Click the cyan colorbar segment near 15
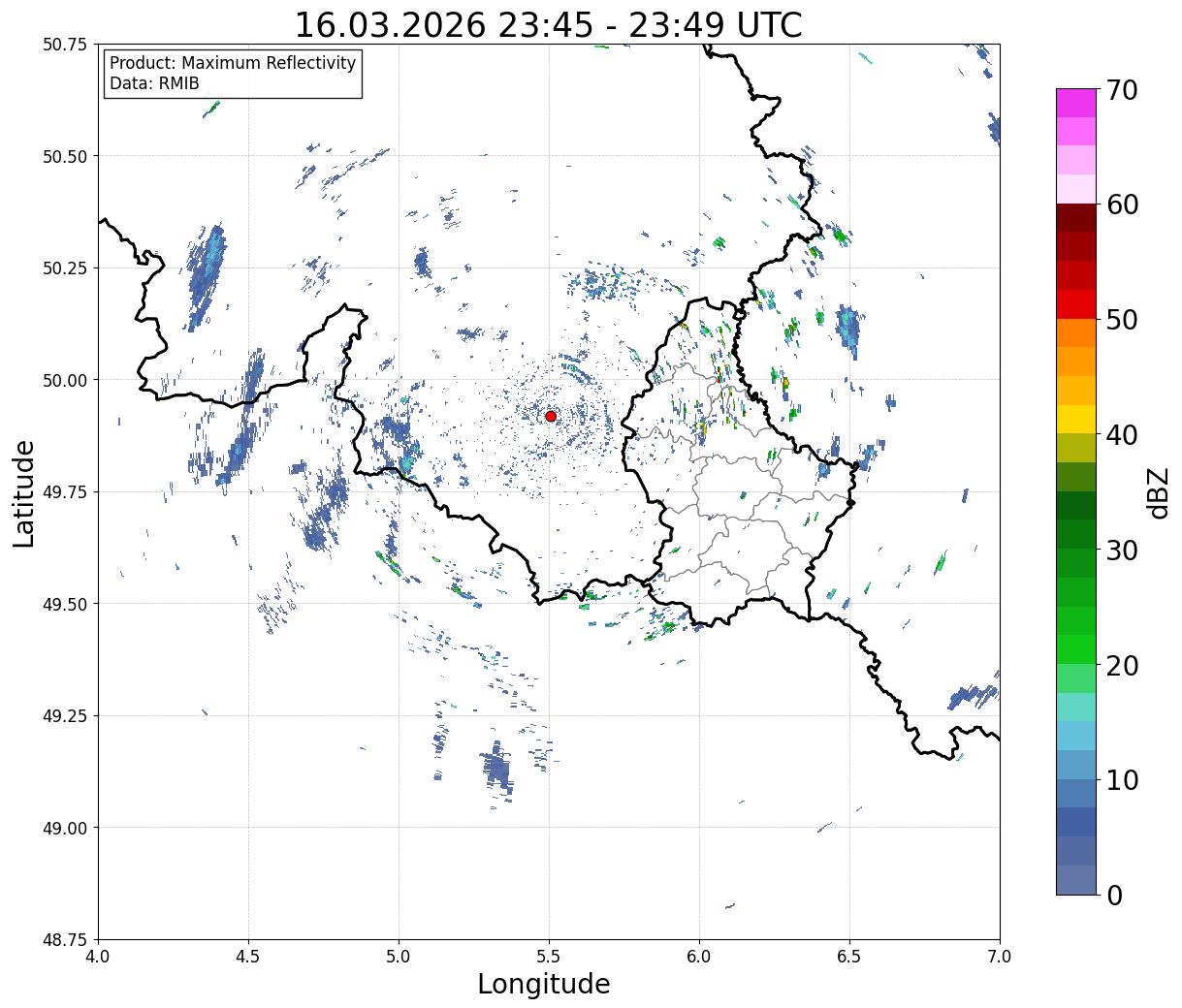Image resolution: width=1182 pixels, height=1008 pixels. click(x=1076, y=737)
